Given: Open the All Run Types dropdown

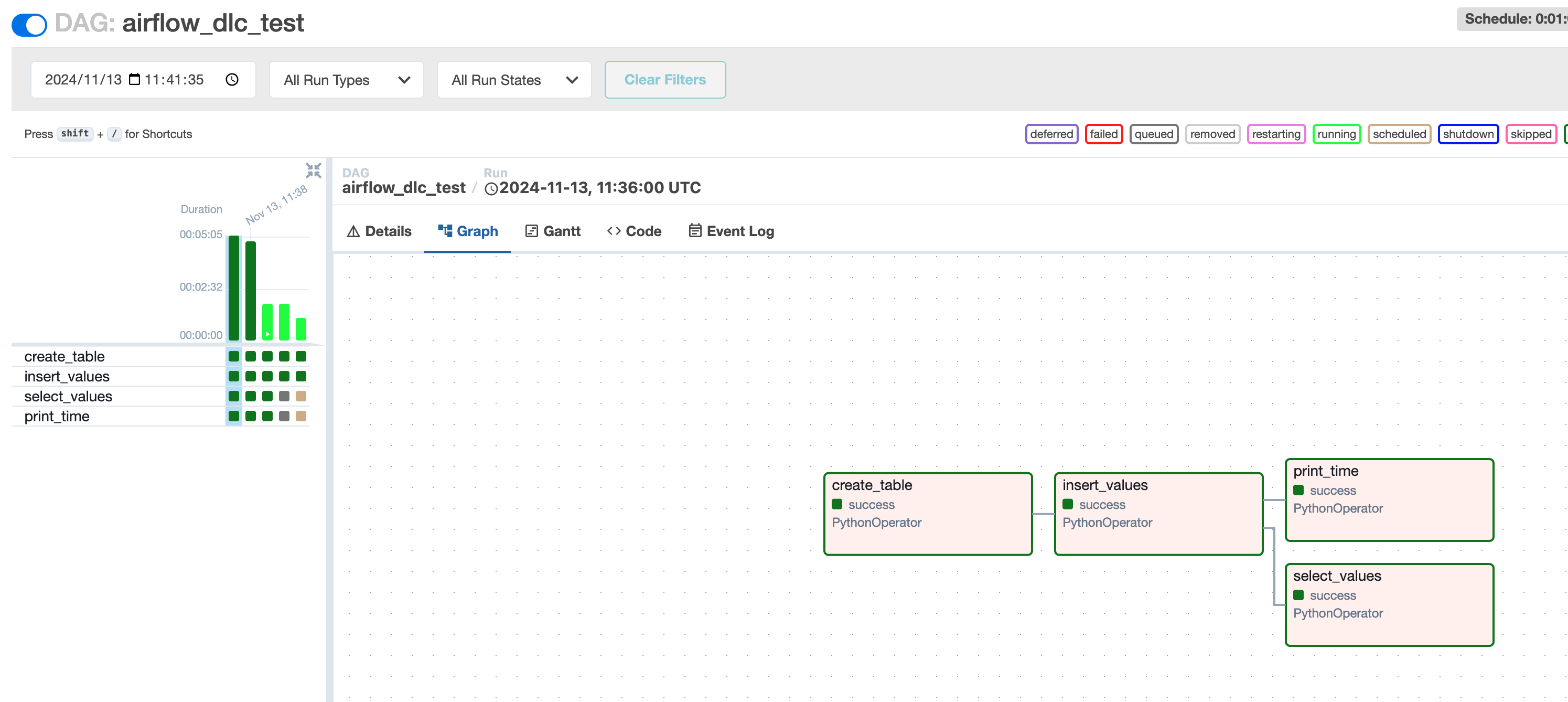Looking at the screenshot, I should 346,80.
